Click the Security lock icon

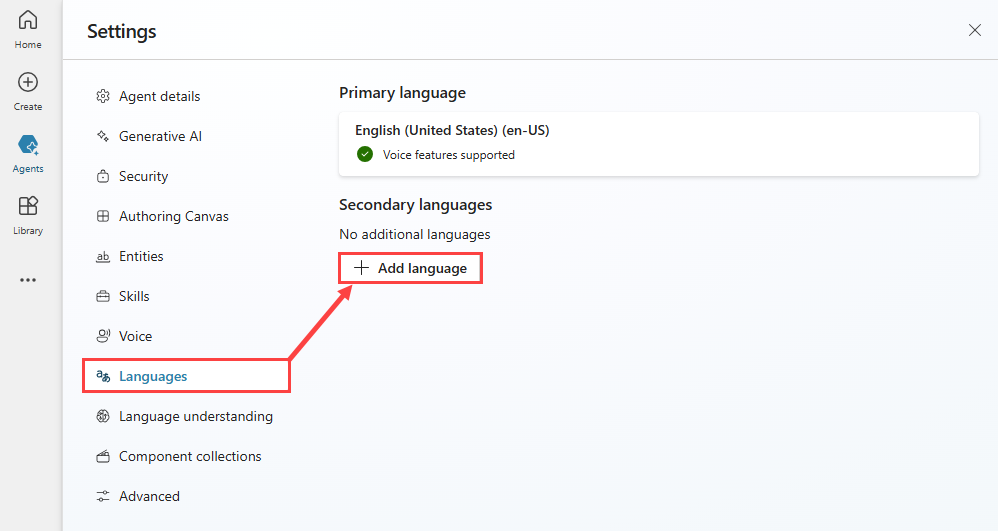(102, 176)
